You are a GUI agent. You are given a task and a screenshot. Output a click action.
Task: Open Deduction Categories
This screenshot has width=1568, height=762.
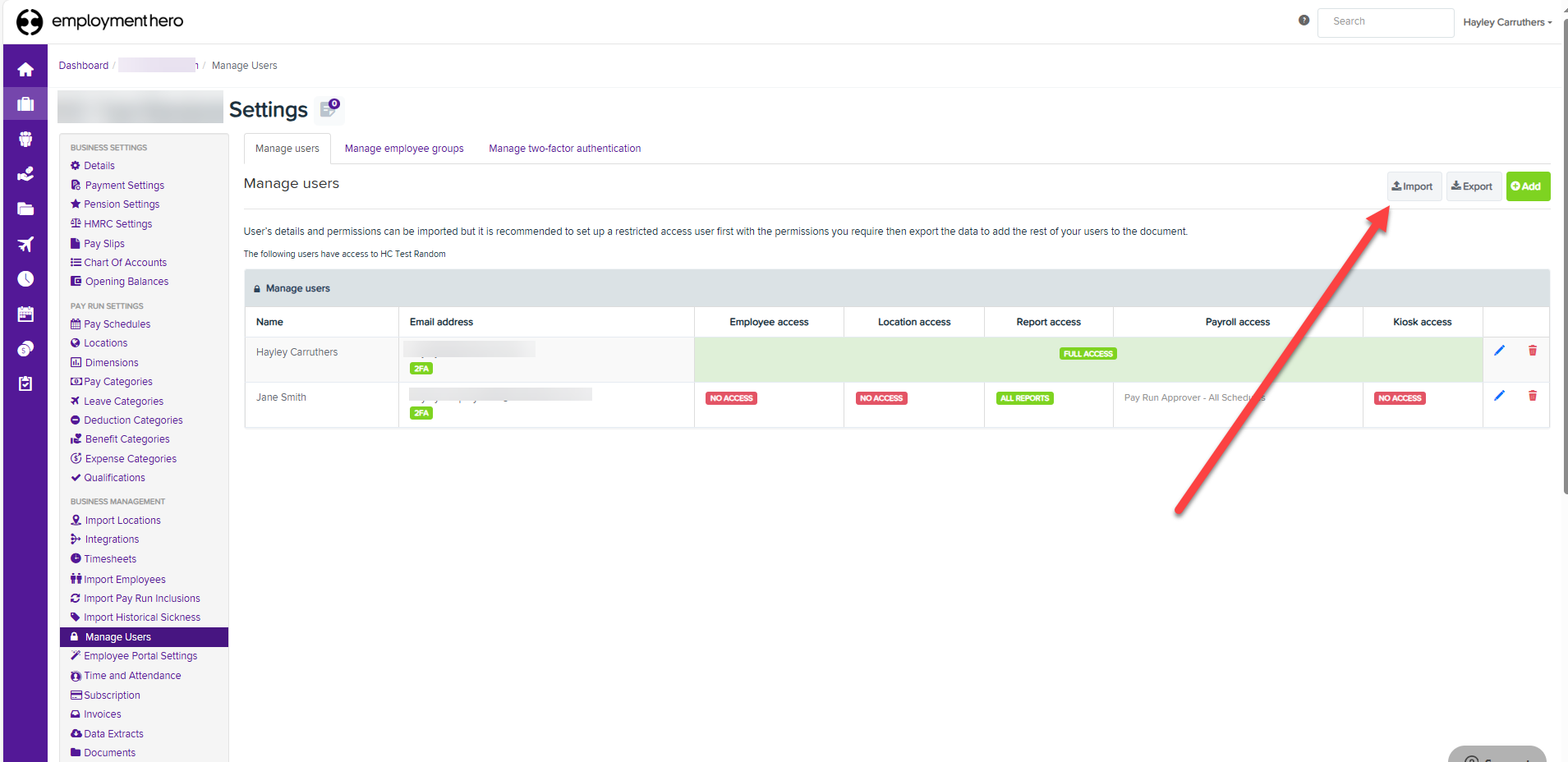coord(126,420)
